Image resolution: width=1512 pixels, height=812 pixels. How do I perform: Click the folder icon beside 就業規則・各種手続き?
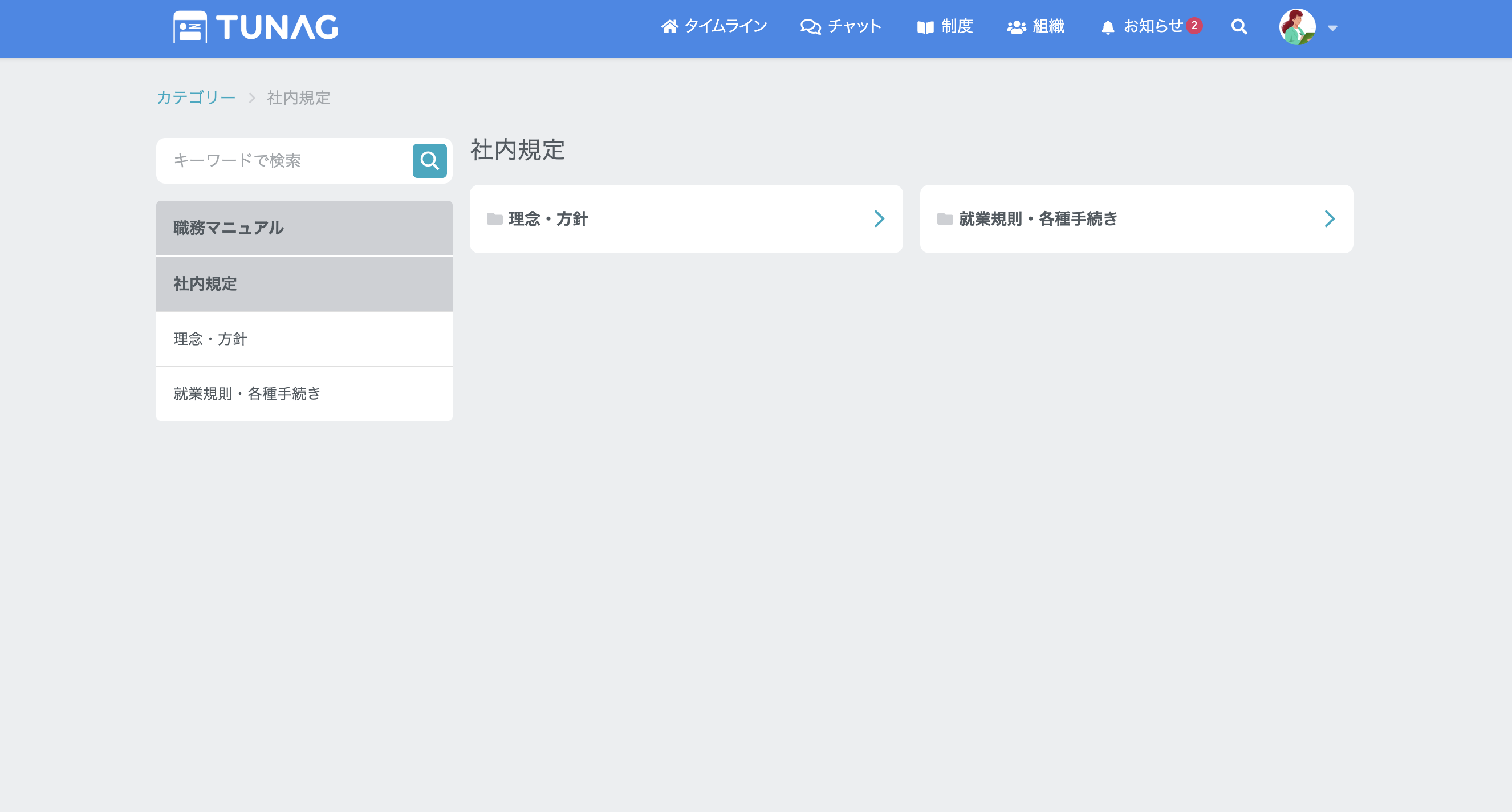coord(945,219)
